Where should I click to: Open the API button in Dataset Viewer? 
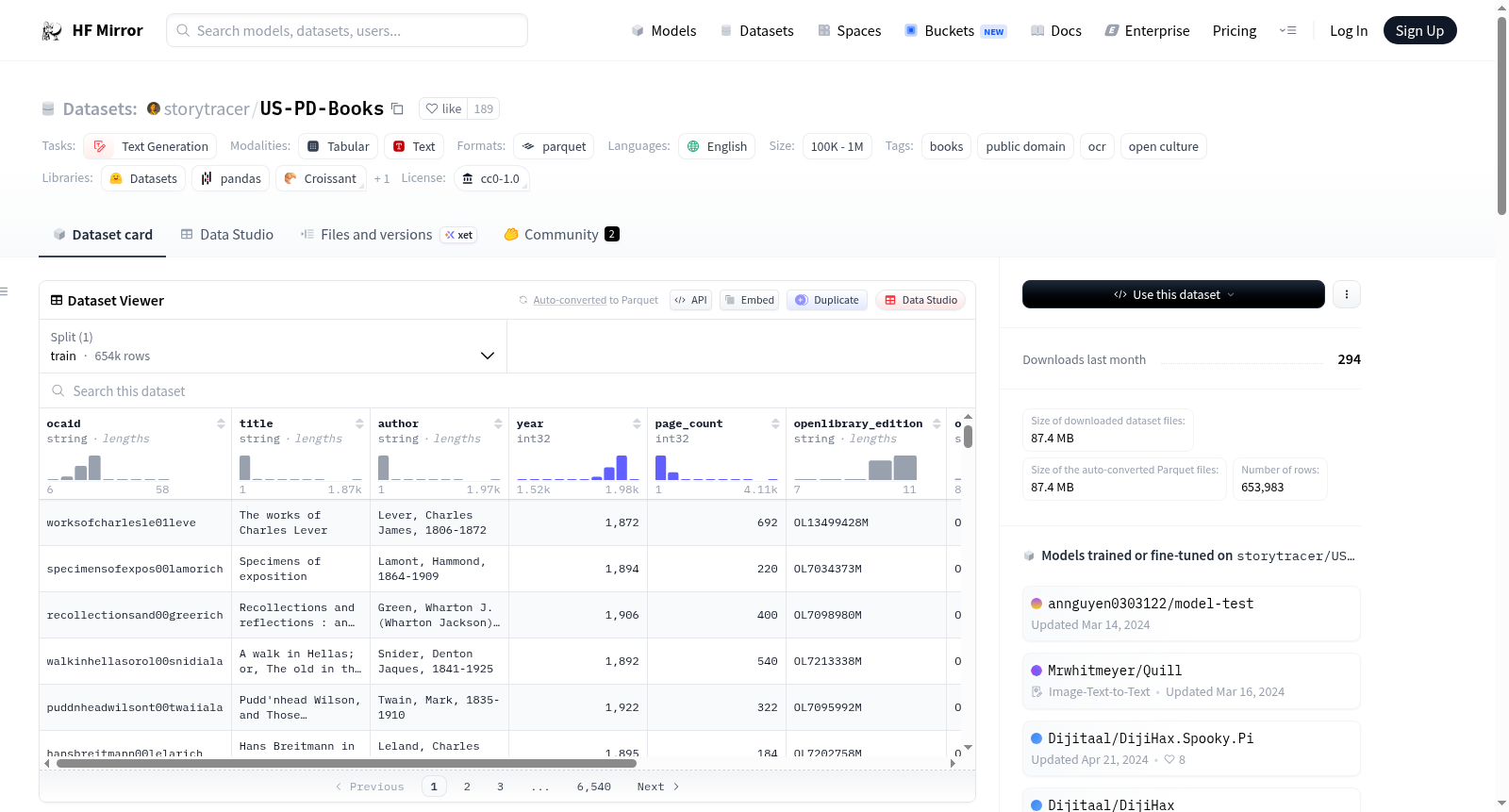click(690, 300)
